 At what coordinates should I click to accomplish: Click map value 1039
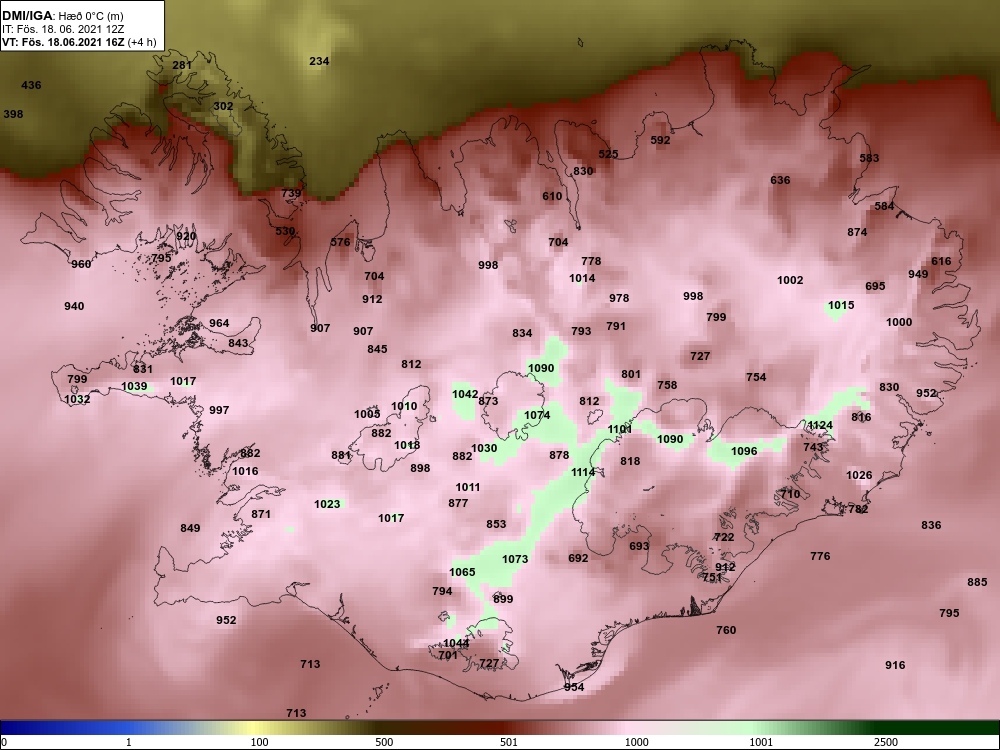point(134,386)
